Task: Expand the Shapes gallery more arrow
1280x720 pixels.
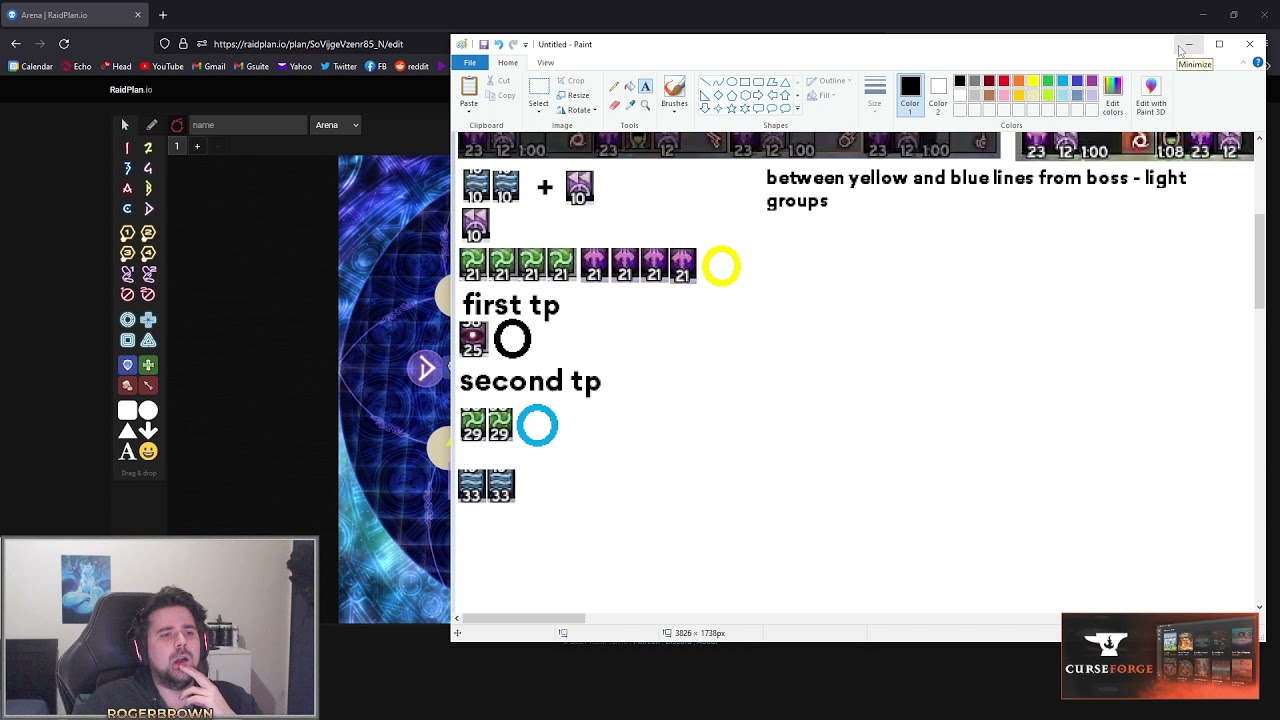Action: click(797, 107)
